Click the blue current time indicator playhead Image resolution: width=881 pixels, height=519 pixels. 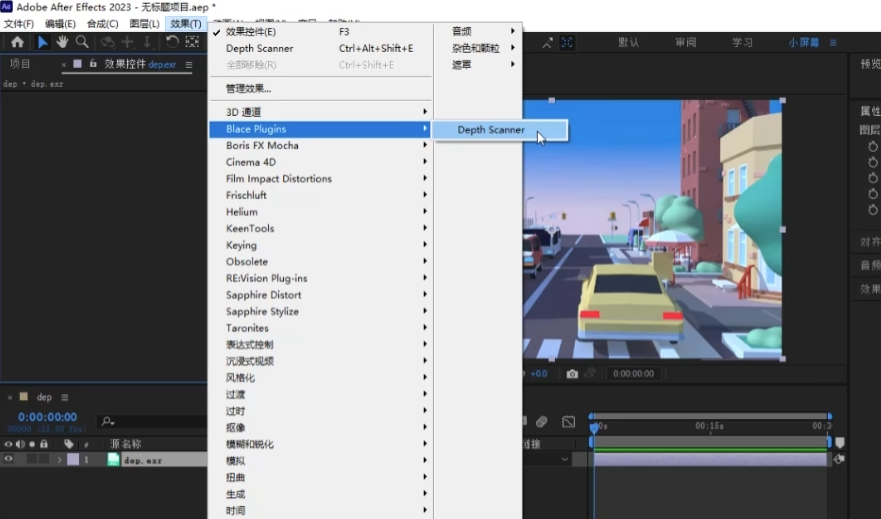[593, 428]
